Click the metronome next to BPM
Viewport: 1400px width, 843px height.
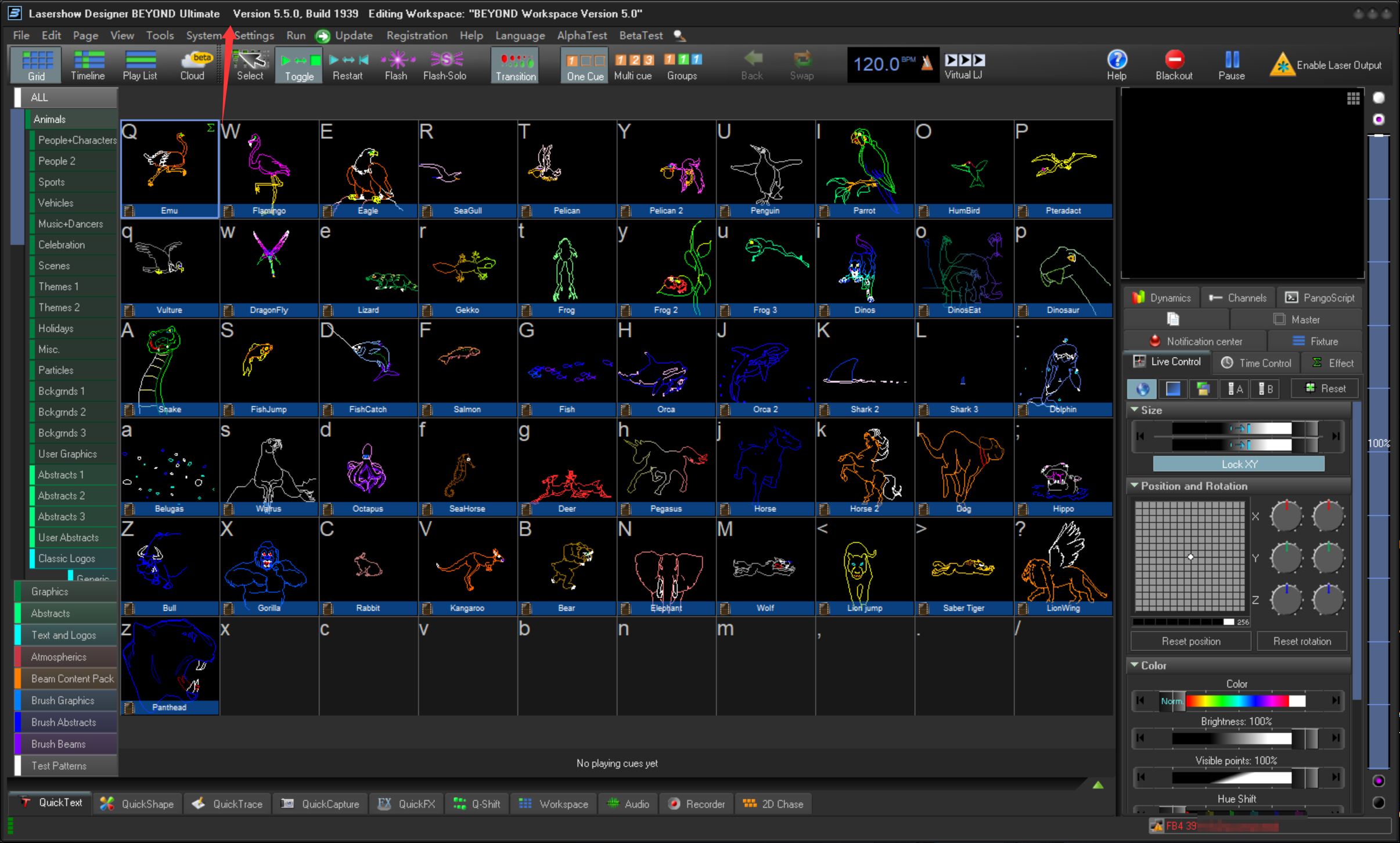[x=927, y=63]
